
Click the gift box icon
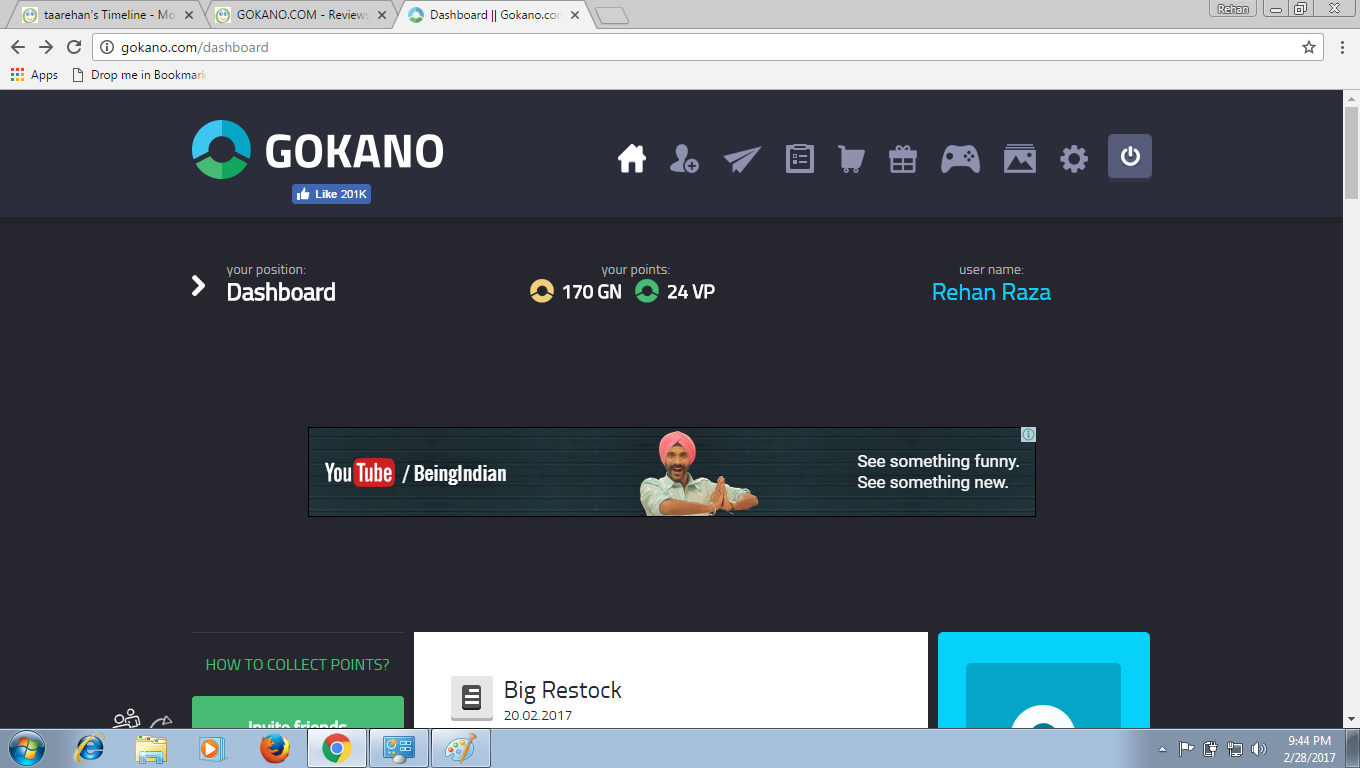(x=903, y=159)
